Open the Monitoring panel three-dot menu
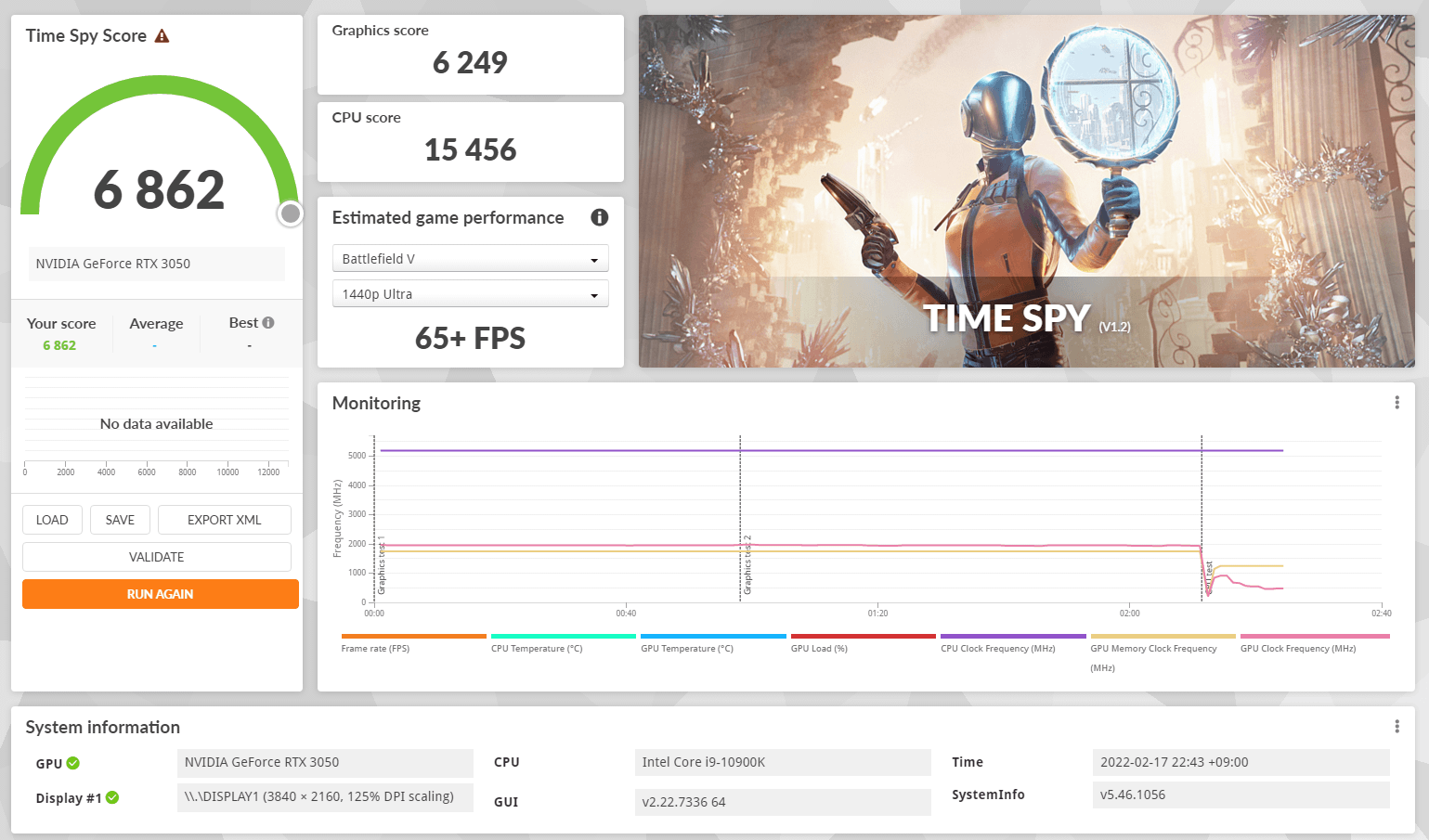This screenshot has height=840, width=1429. [1397, 403]
